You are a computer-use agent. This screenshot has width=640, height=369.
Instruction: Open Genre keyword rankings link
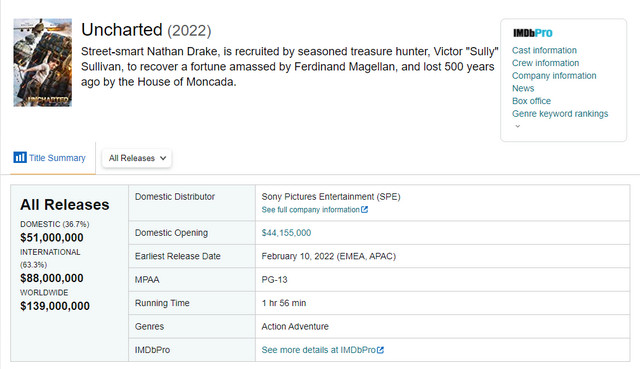560,113
